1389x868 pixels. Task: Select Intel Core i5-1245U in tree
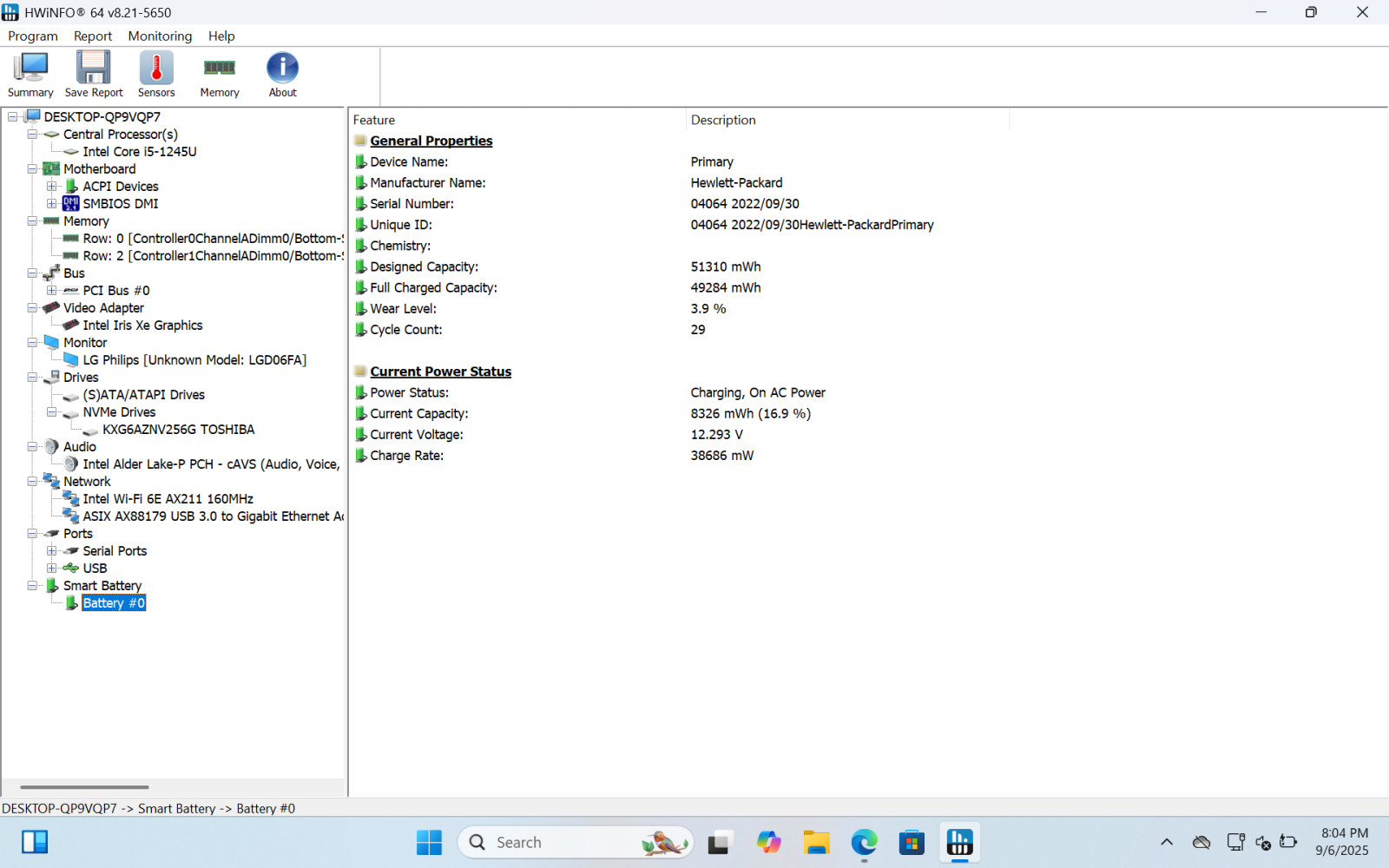[140, 152]
